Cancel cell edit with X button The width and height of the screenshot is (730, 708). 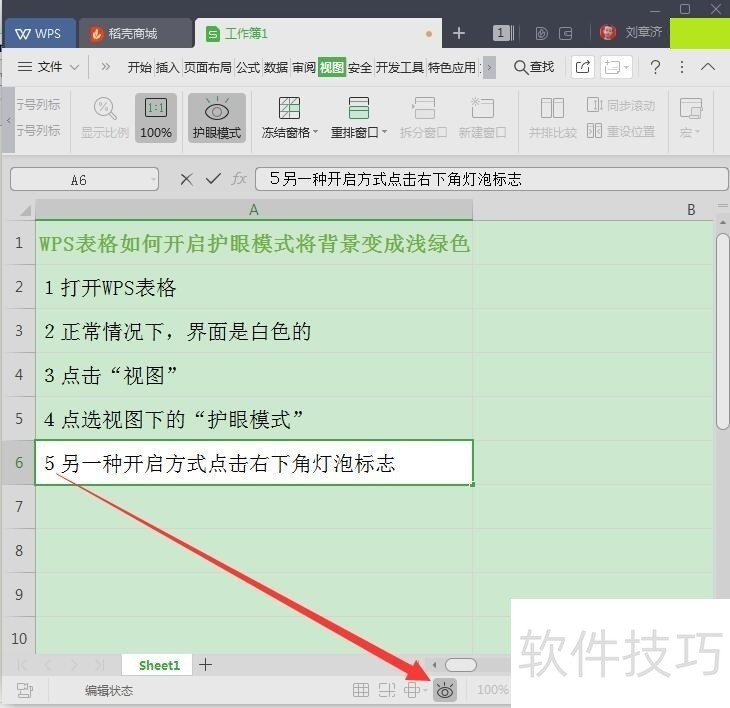pyautogui.click(x=186, y=179)
